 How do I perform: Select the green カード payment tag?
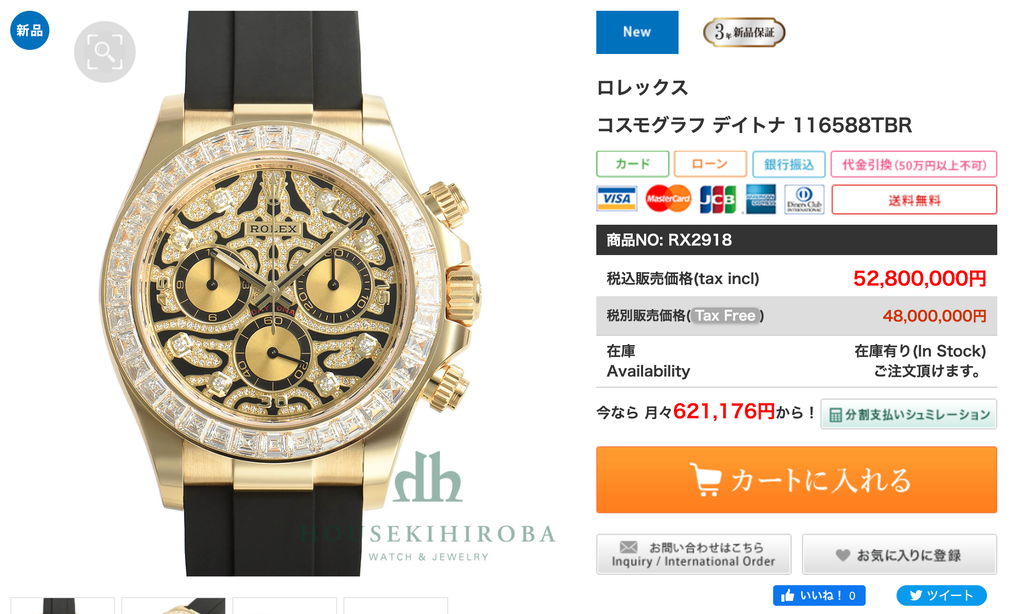point(632,164)
